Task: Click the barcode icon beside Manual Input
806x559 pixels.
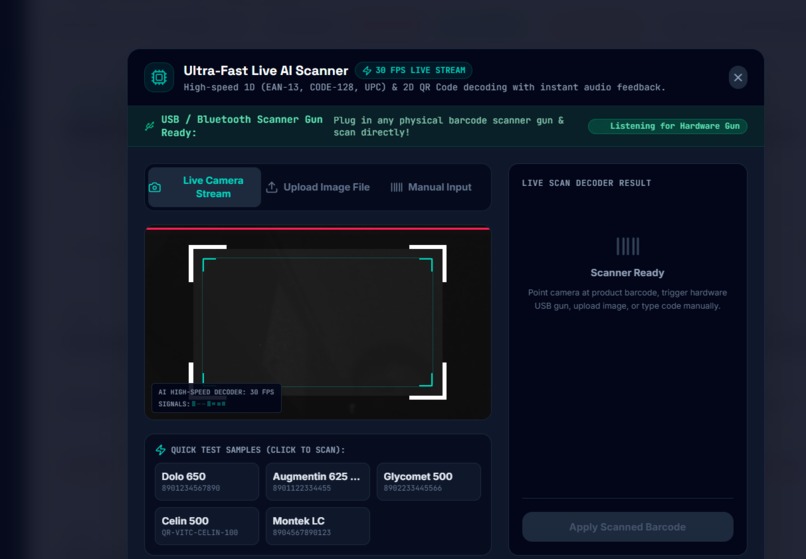Action: pyautogui.click(x=396, y=187)
